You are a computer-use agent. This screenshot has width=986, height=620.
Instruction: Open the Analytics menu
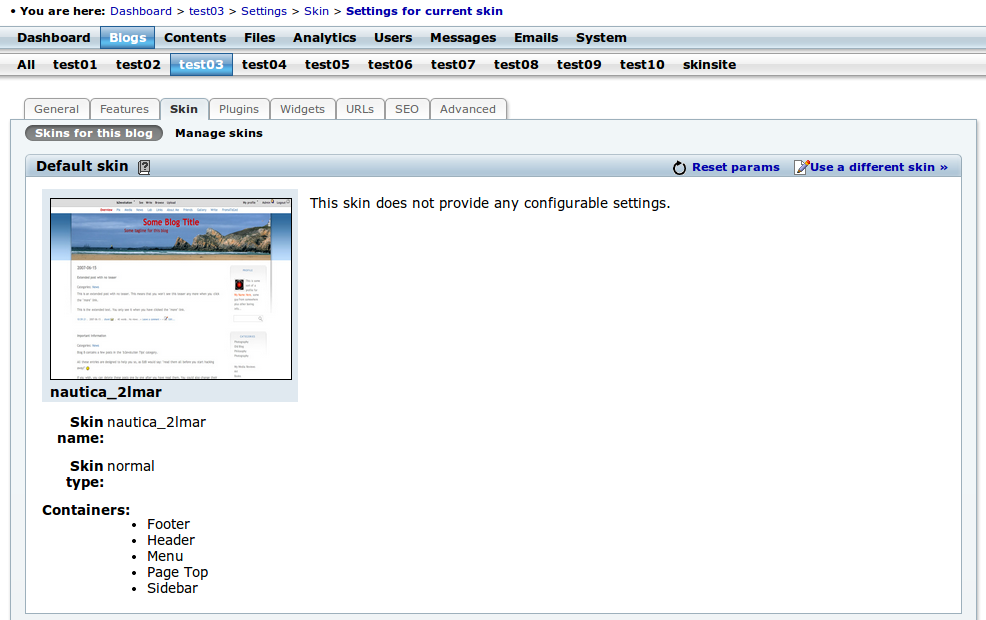[x=324, y=38]
